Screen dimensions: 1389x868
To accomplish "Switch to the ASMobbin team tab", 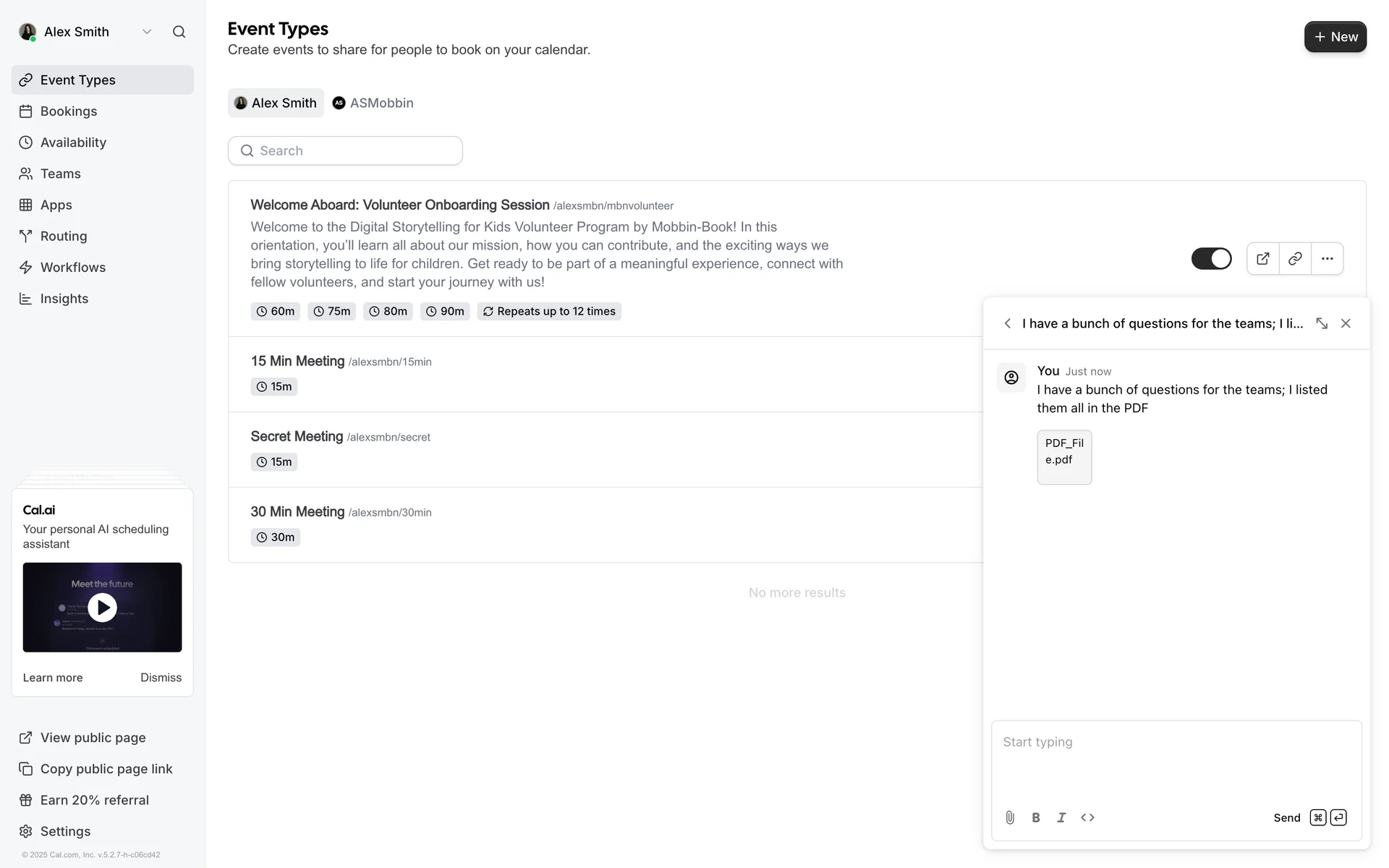I will [x=373, y=103].
